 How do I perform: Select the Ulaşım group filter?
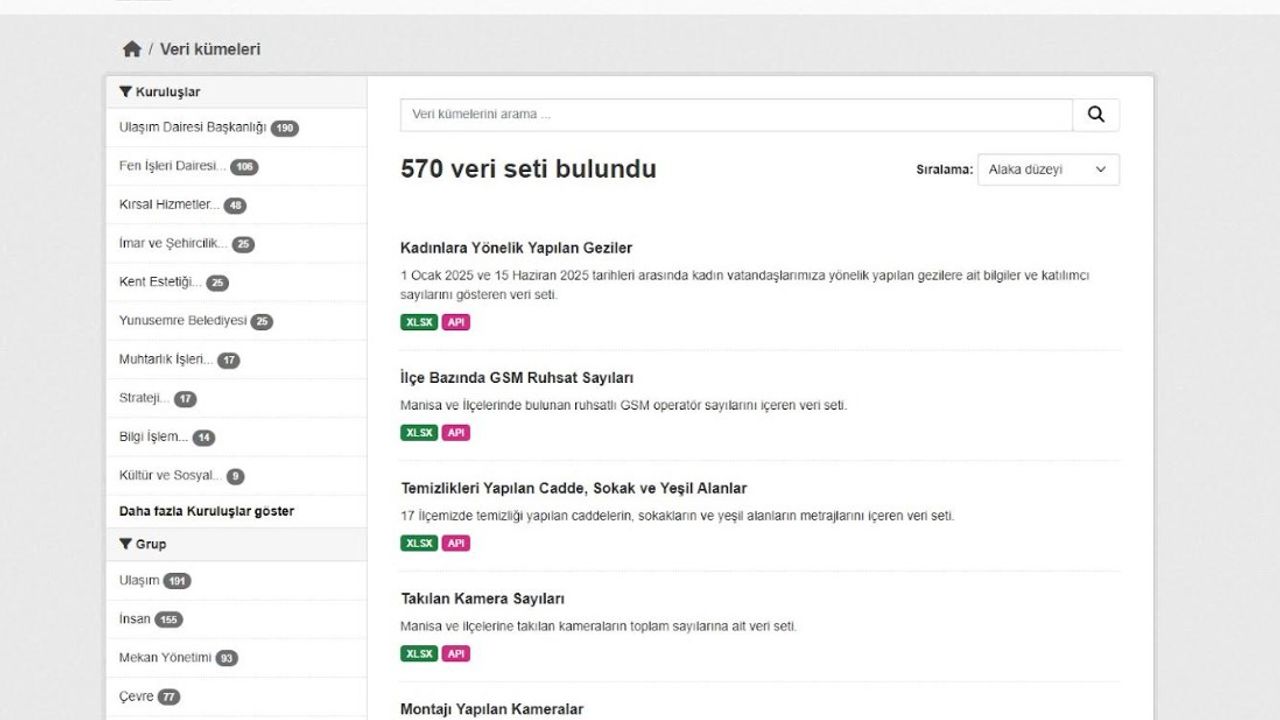pyautogui.click(x=139, y=580)
